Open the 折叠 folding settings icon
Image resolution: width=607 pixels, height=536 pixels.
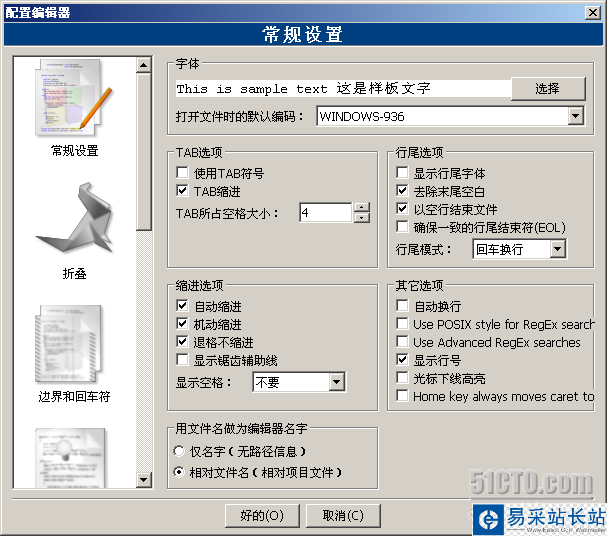coord(74,218)
